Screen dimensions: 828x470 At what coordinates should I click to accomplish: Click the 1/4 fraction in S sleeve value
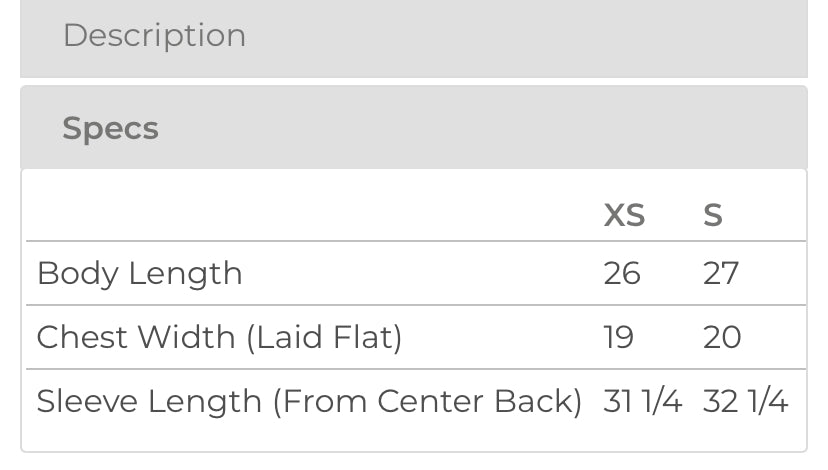click(x=766, y=401)
